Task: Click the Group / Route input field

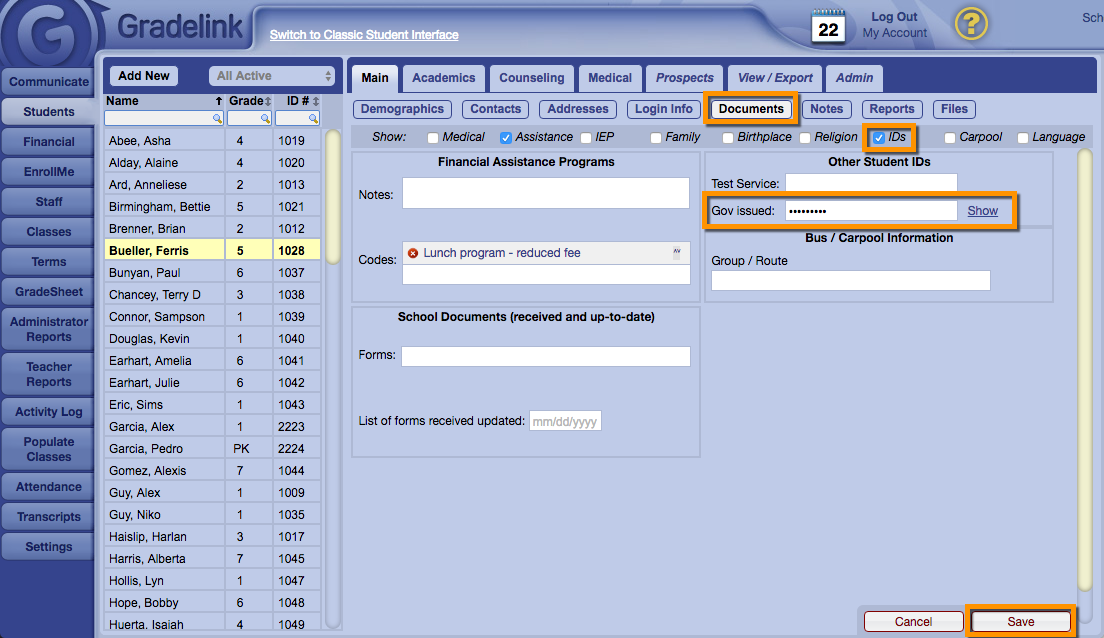Action: pyautogui.click(x=850, y=281)
